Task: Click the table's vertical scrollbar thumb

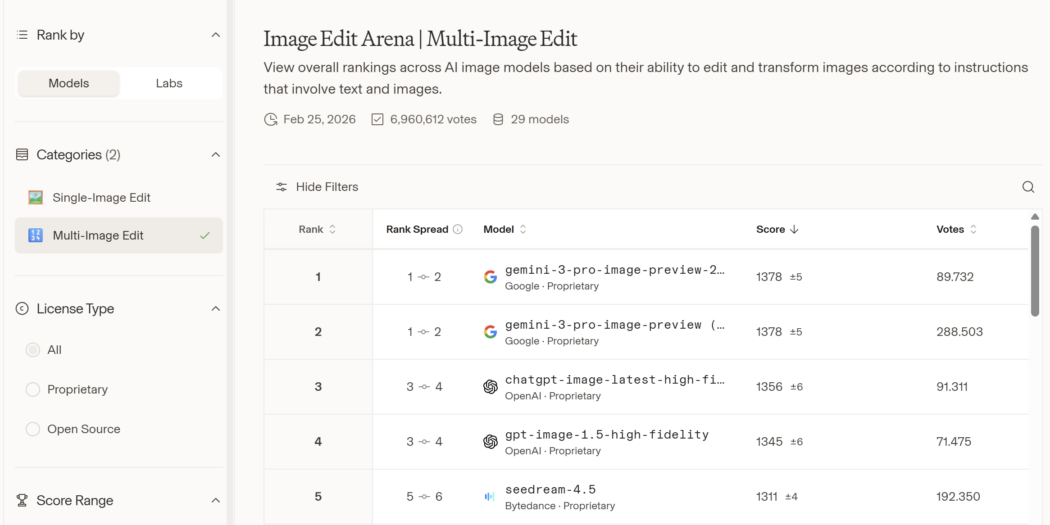Action: (1035, 270)
